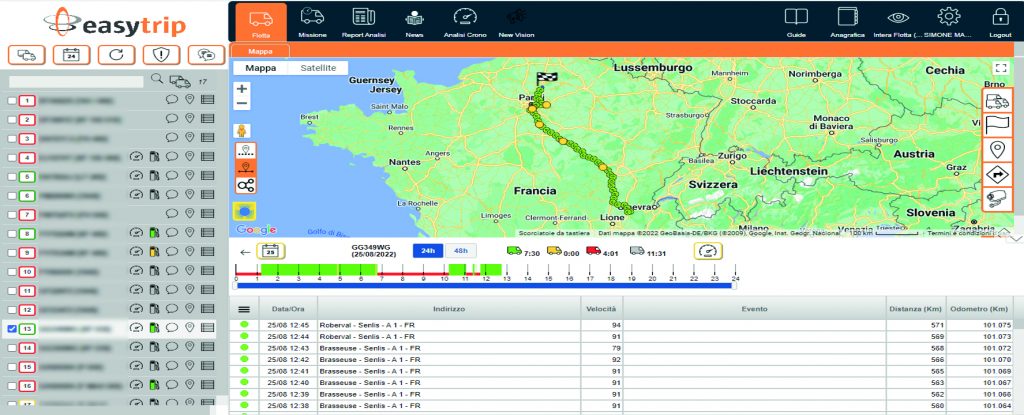Open the table column menu icon

[x=244, y=309]
